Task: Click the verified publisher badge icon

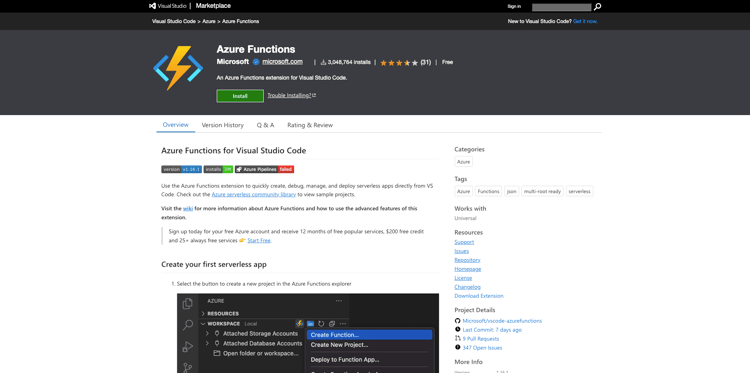Action: 256,62
